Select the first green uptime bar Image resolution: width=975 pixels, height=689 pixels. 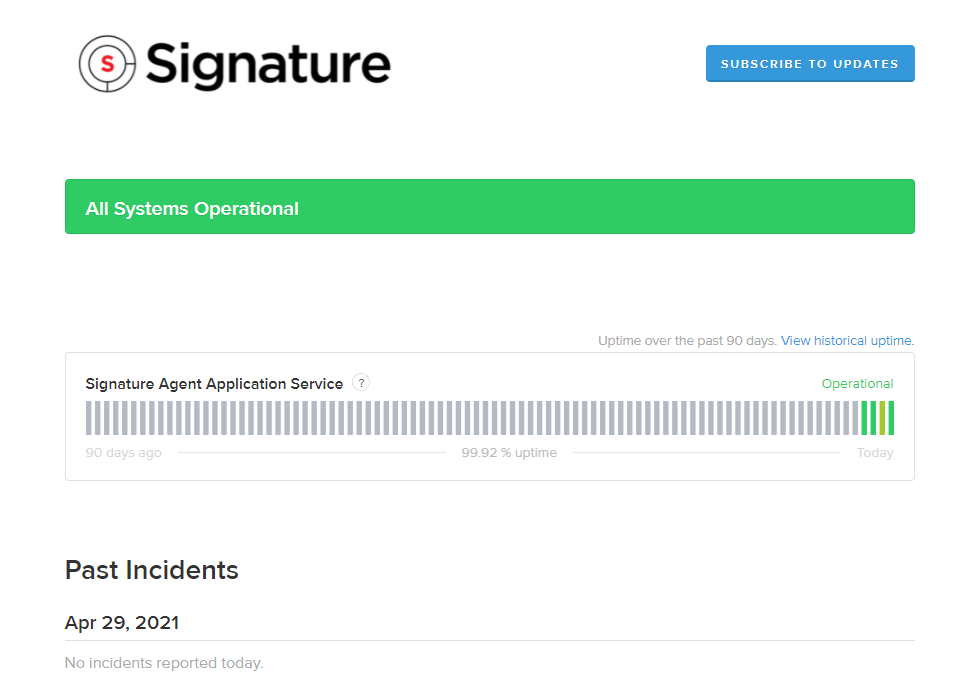click(x=864, y=418)
